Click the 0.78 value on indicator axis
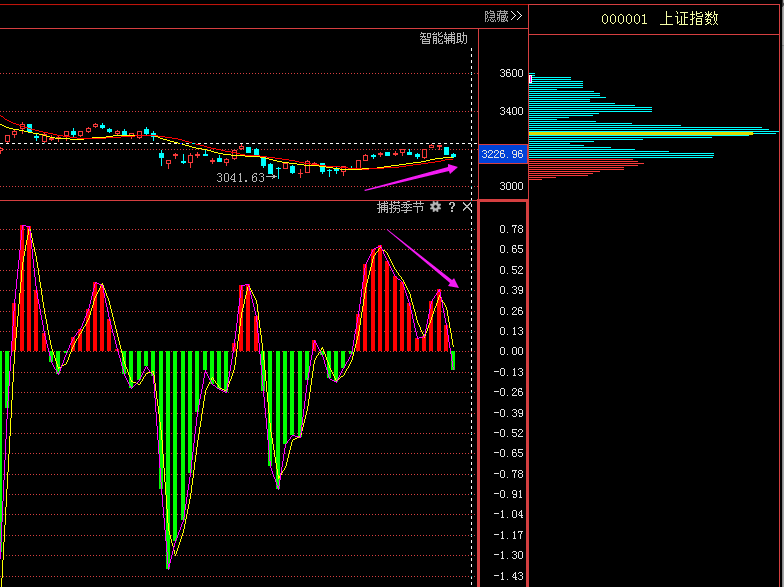784x587 pixels. (511, 229)
